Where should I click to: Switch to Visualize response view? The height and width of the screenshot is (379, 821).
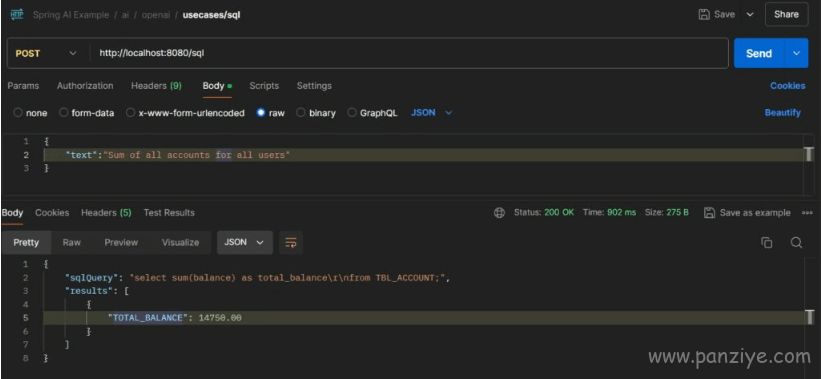point(181,242)
